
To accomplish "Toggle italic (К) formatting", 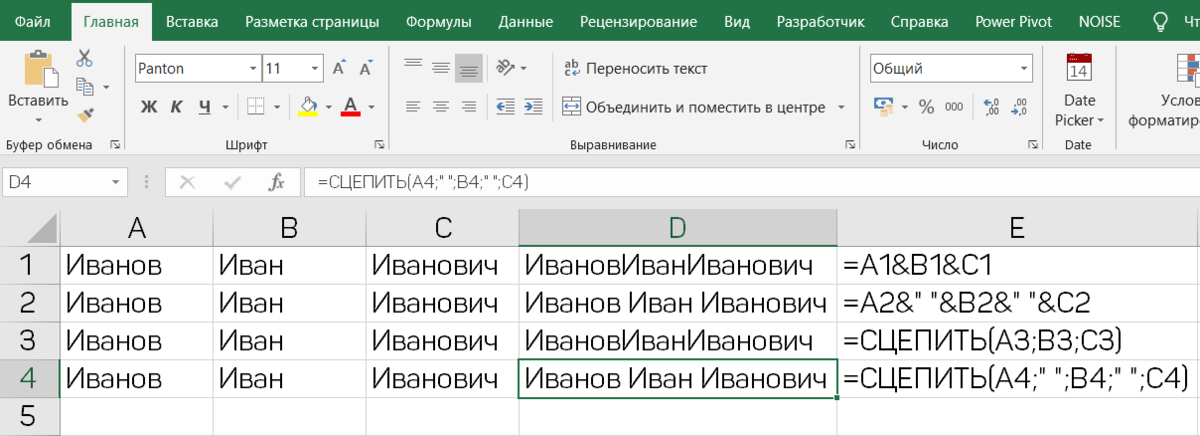I will tap(177, 106).
